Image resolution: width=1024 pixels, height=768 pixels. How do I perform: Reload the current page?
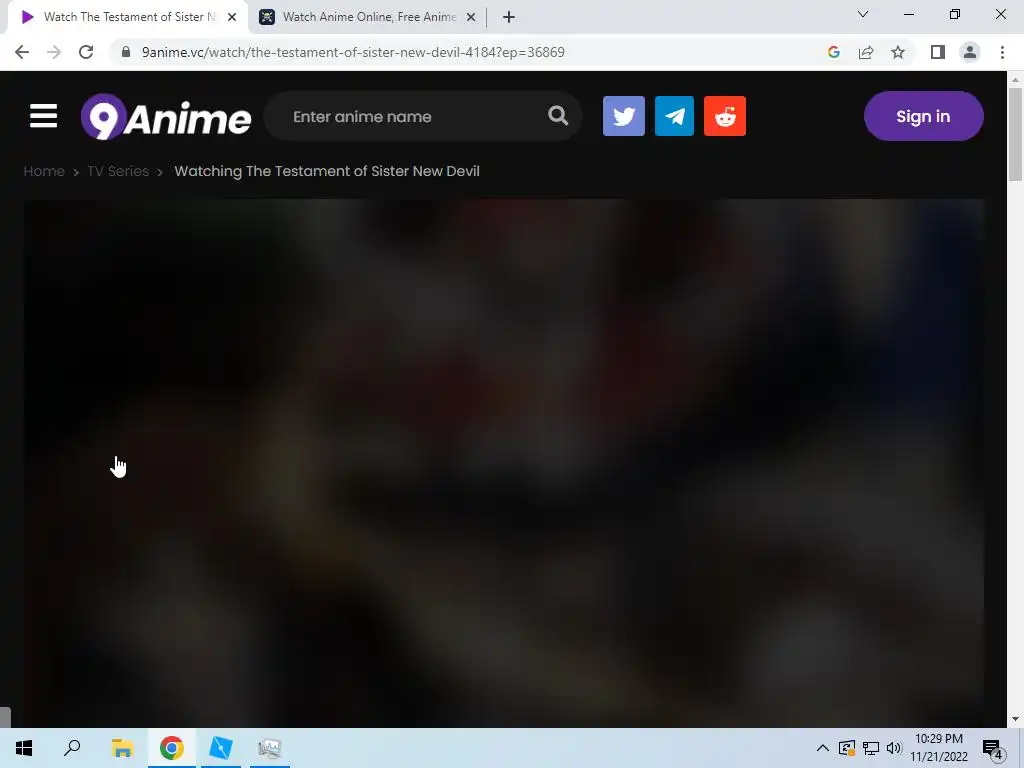[86, 52]
